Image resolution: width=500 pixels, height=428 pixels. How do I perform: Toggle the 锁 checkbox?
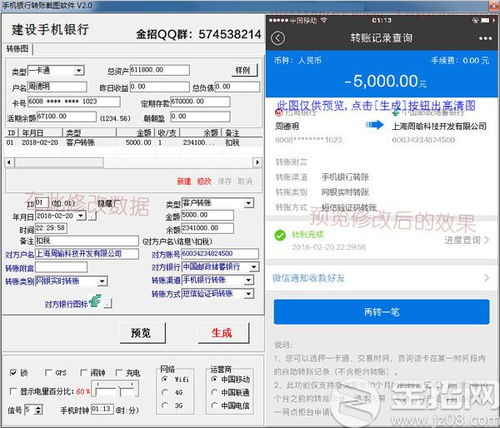coord(13,373)
